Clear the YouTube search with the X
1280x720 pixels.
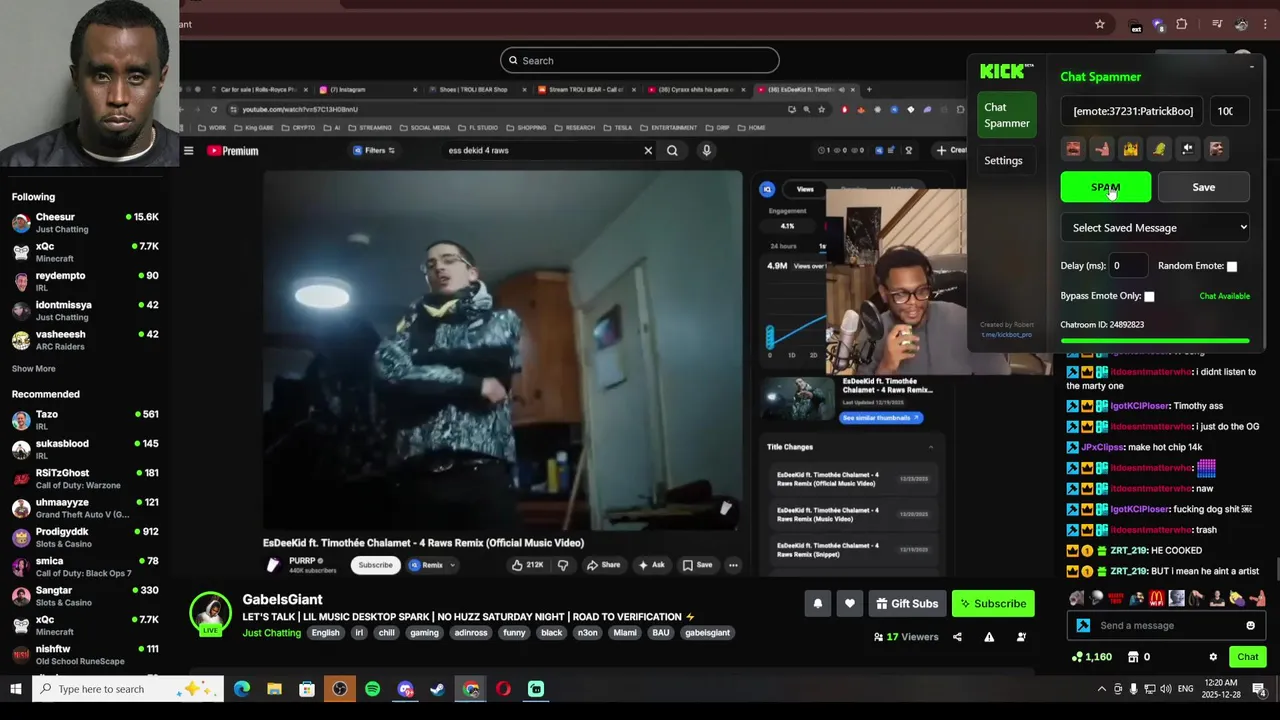pyautogui.click(x=648, y=151)
